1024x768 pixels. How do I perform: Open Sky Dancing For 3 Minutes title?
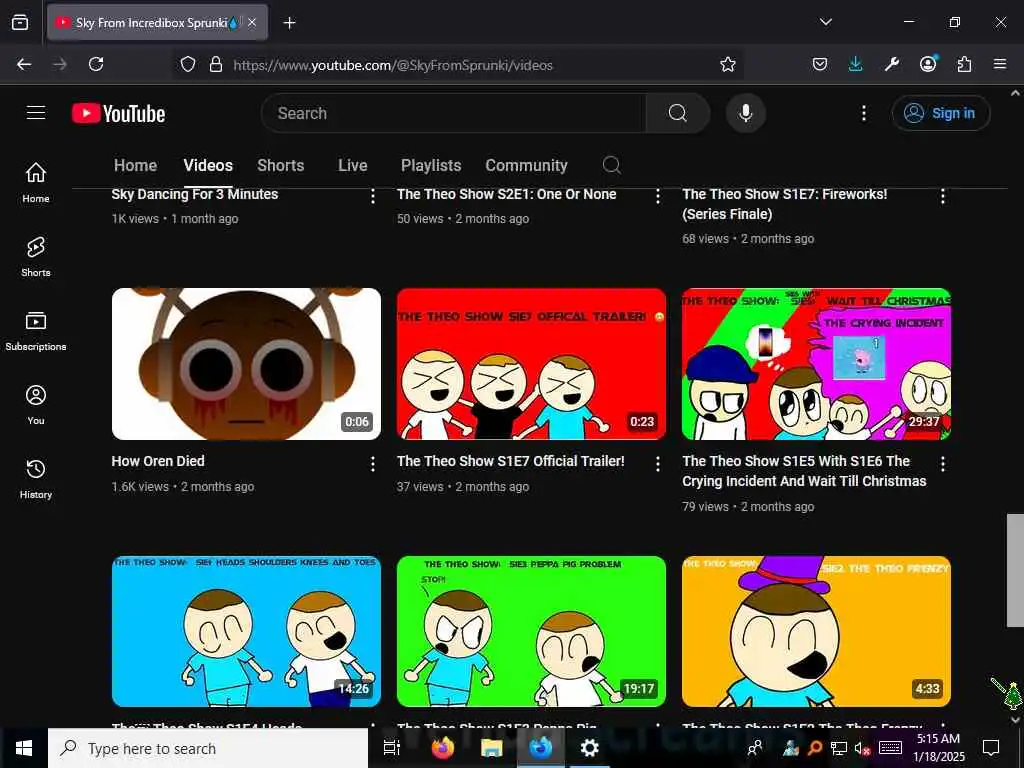coord(195,194)
